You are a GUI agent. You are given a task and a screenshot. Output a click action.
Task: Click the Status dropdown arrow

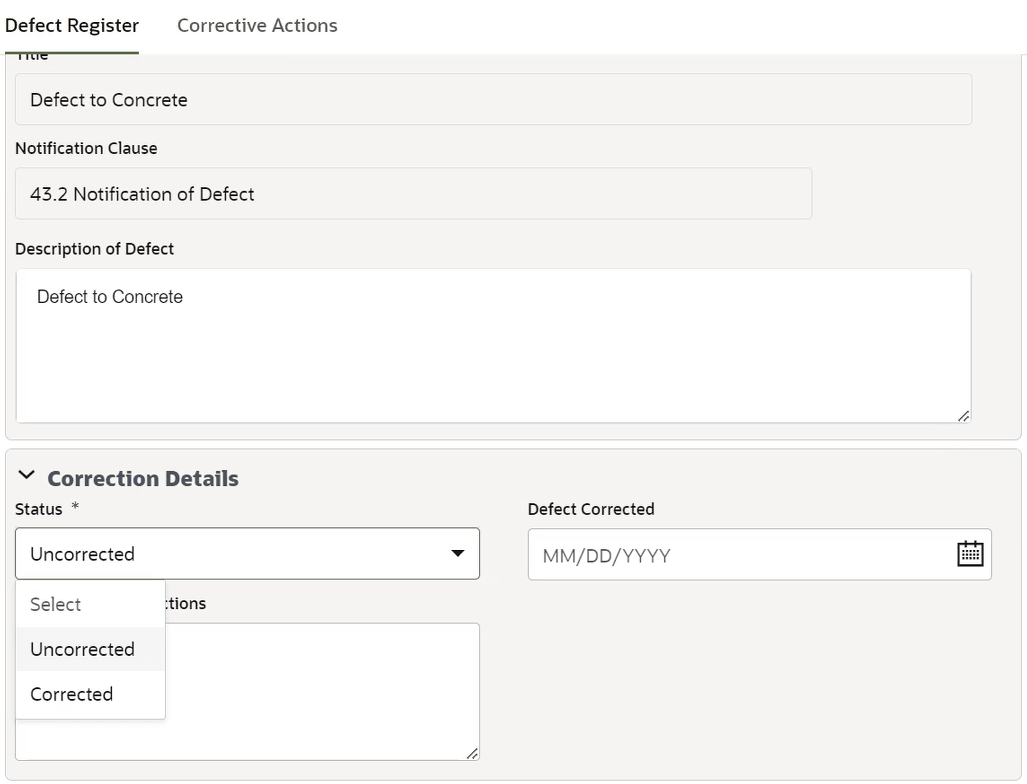(457, 553)
